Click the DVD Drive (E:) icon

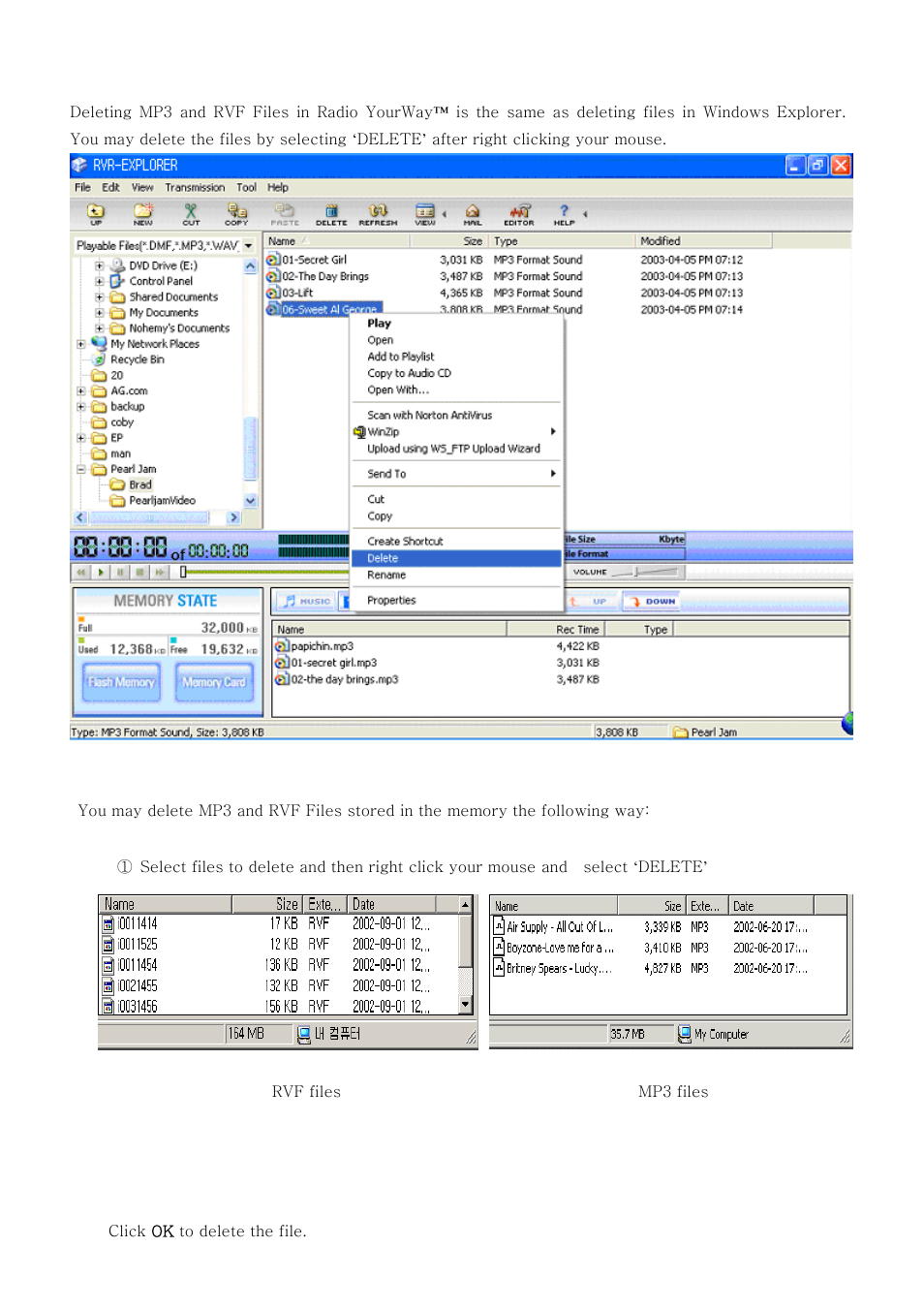tap(117, 265)
